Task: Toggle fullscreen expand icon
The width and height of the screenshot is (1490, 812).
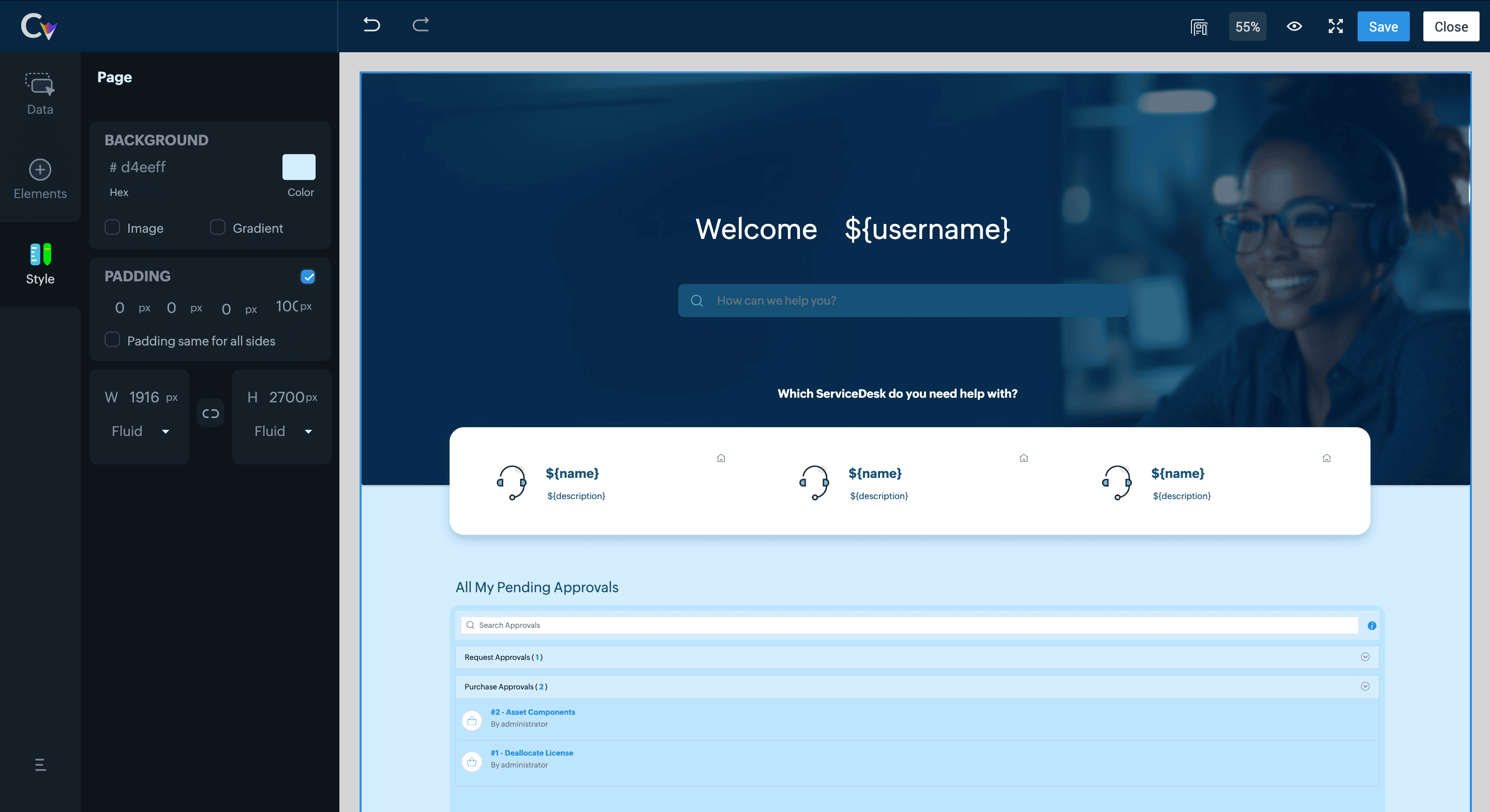Action: coord(1335,26)
